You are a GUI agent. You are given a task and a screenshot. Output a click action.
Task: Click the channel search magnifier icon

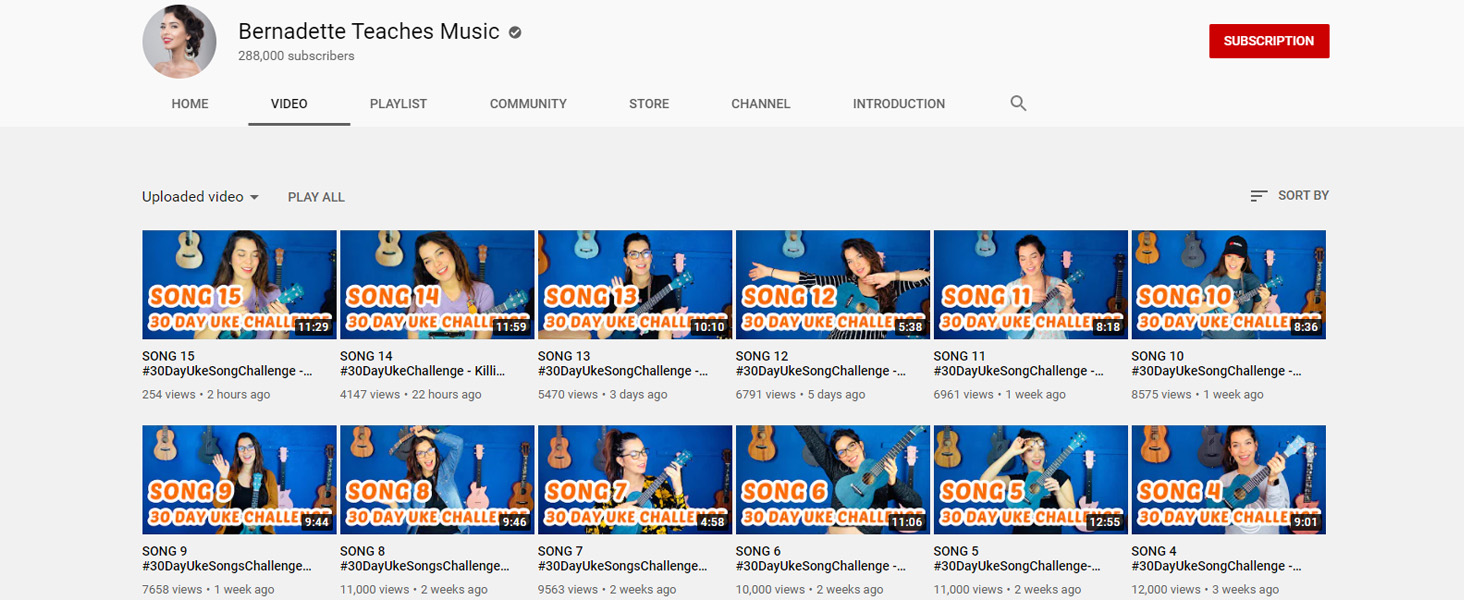[x=1018, y=103]
